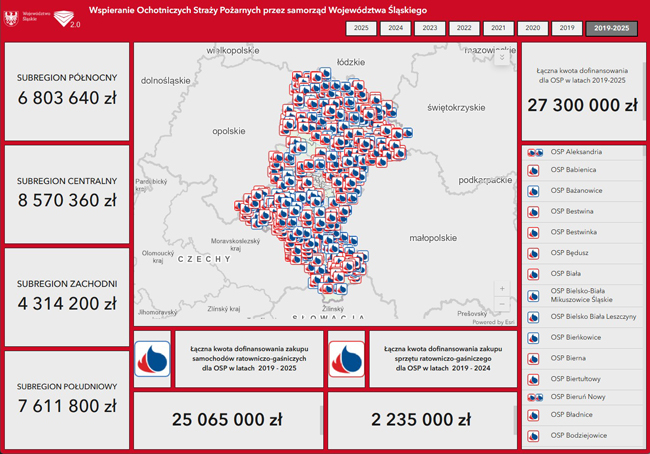This screenshot has width=650, height=454.
Task: Click the icon next to OSP Bestwinka
Action: 533,233
